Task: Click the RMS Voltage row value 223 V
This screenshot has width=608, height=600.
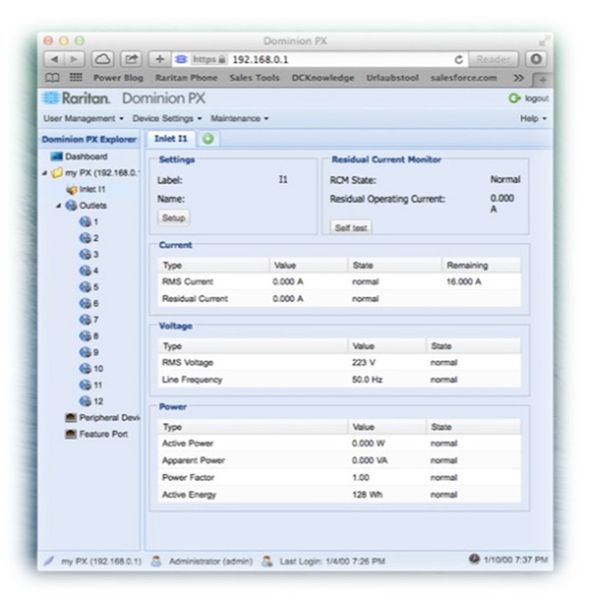Action: coord(363,363)
